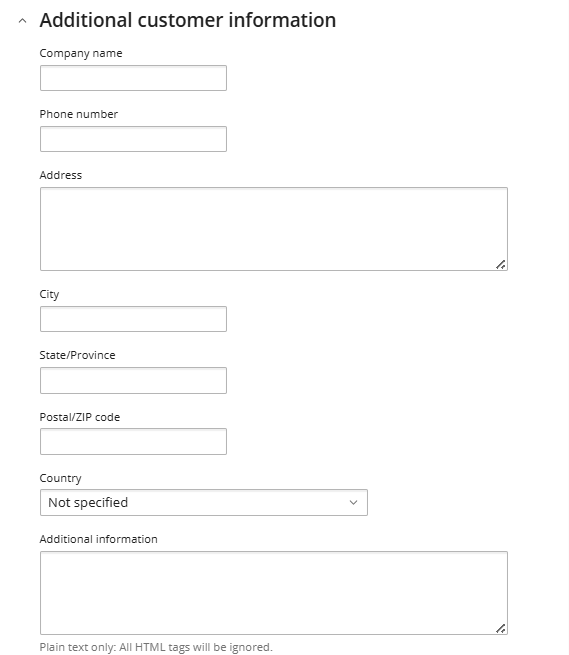
Task: Focus the Additional information text area
Action: [274, 593]
